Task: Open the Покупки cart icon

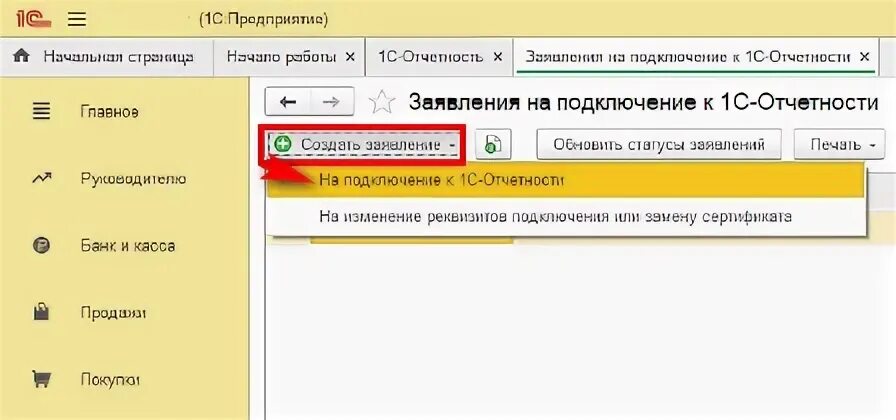Action: click(x=42, y=379)
